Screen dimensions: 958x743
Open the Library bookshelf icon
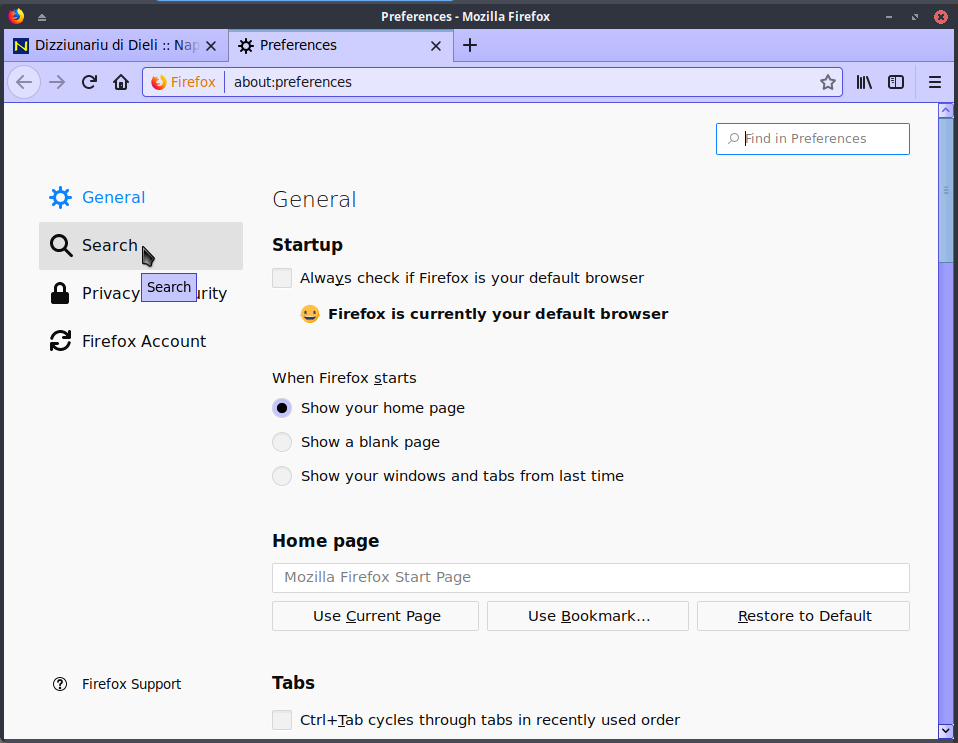point(864,82)
